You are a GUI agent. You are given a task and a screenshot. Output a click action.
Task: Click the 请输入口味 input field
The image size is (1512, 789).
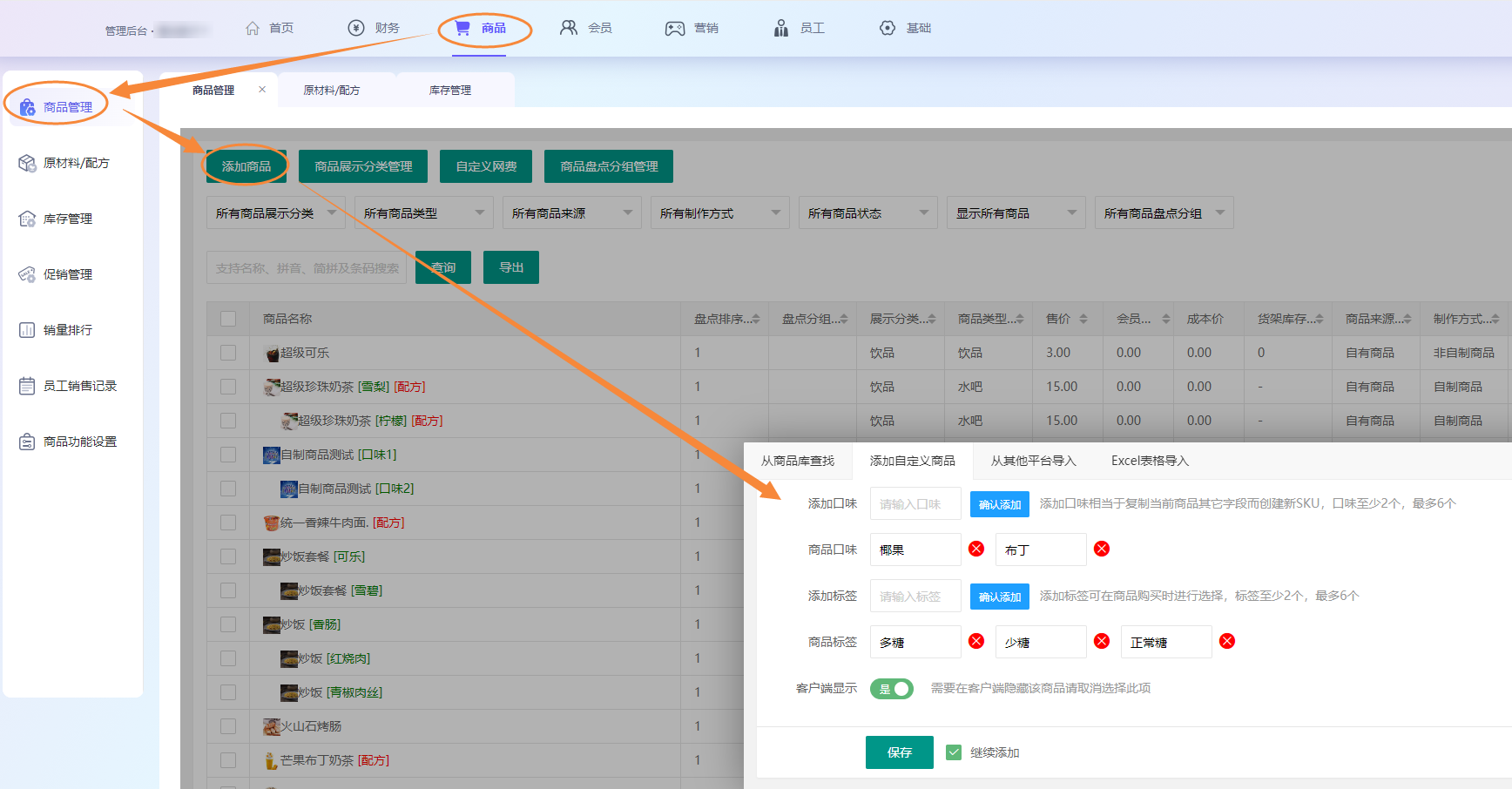[x=915, y=504]
